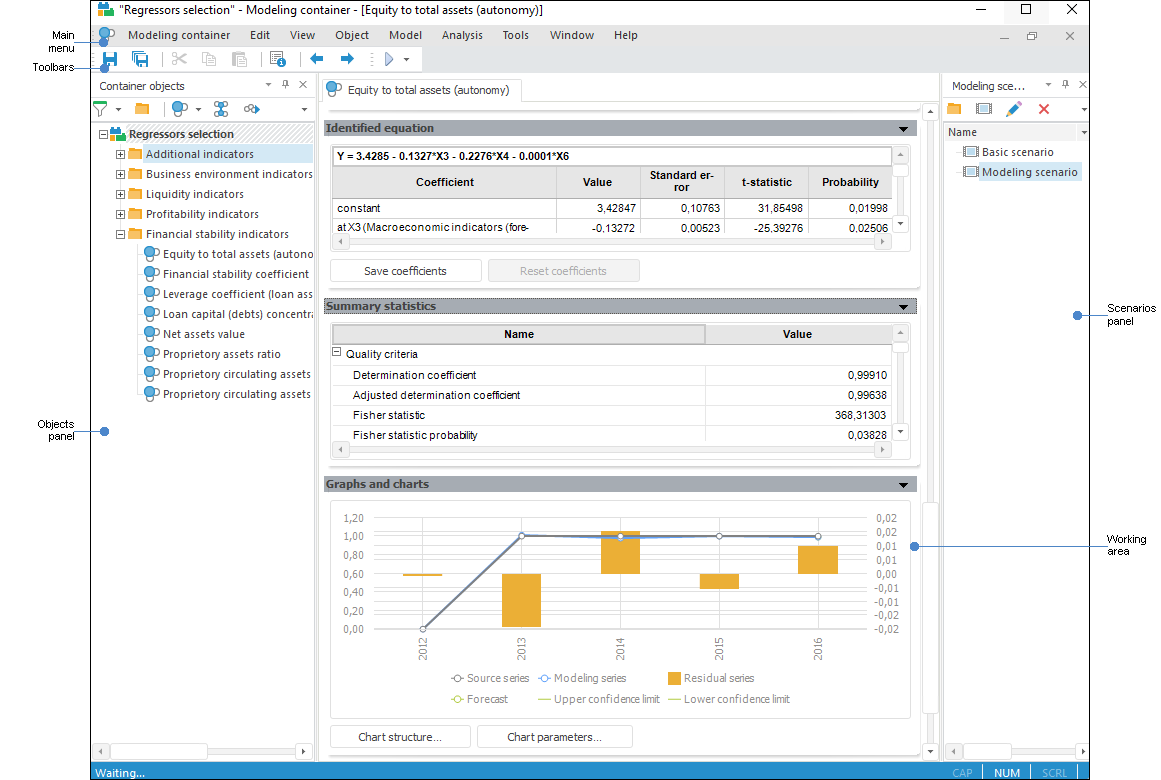Open the properties info icon in toolbar

point(277,60)
